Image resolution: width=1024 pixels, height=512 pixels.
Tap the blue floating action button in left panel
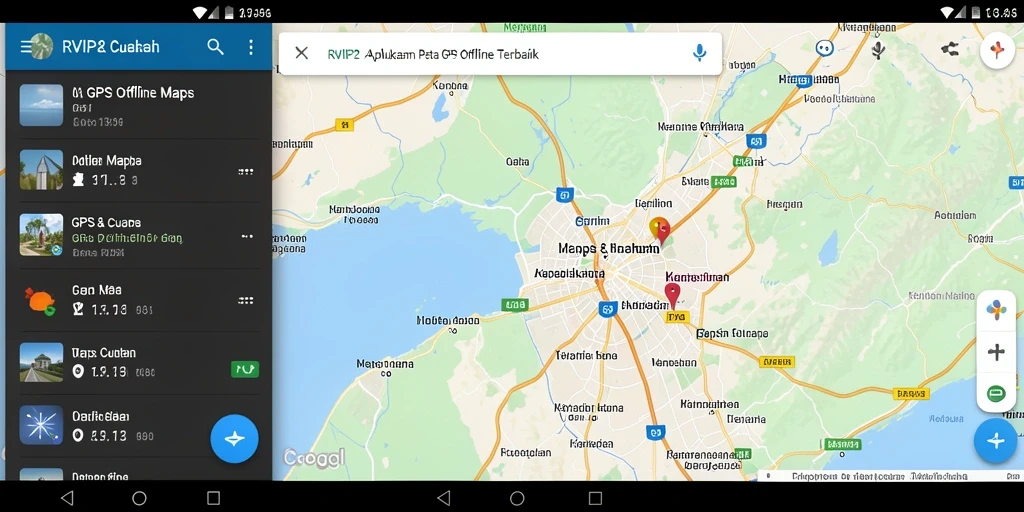click(x=234, y=439)
